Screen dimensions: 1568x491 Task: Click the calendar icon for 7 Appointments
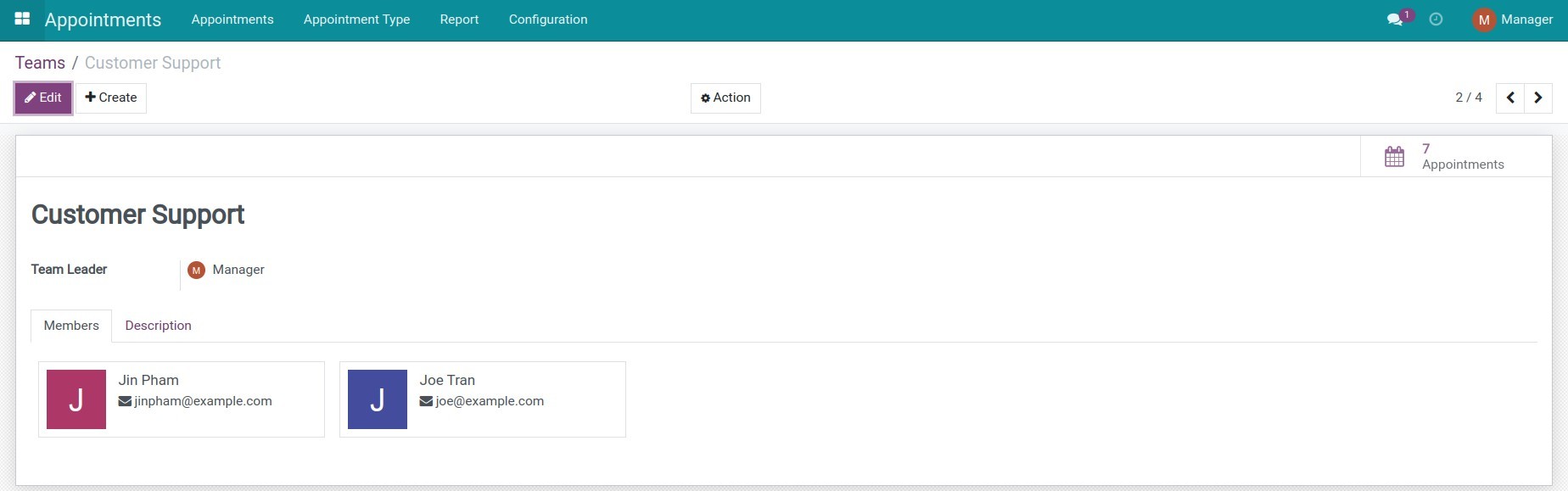click(1394, 157)
